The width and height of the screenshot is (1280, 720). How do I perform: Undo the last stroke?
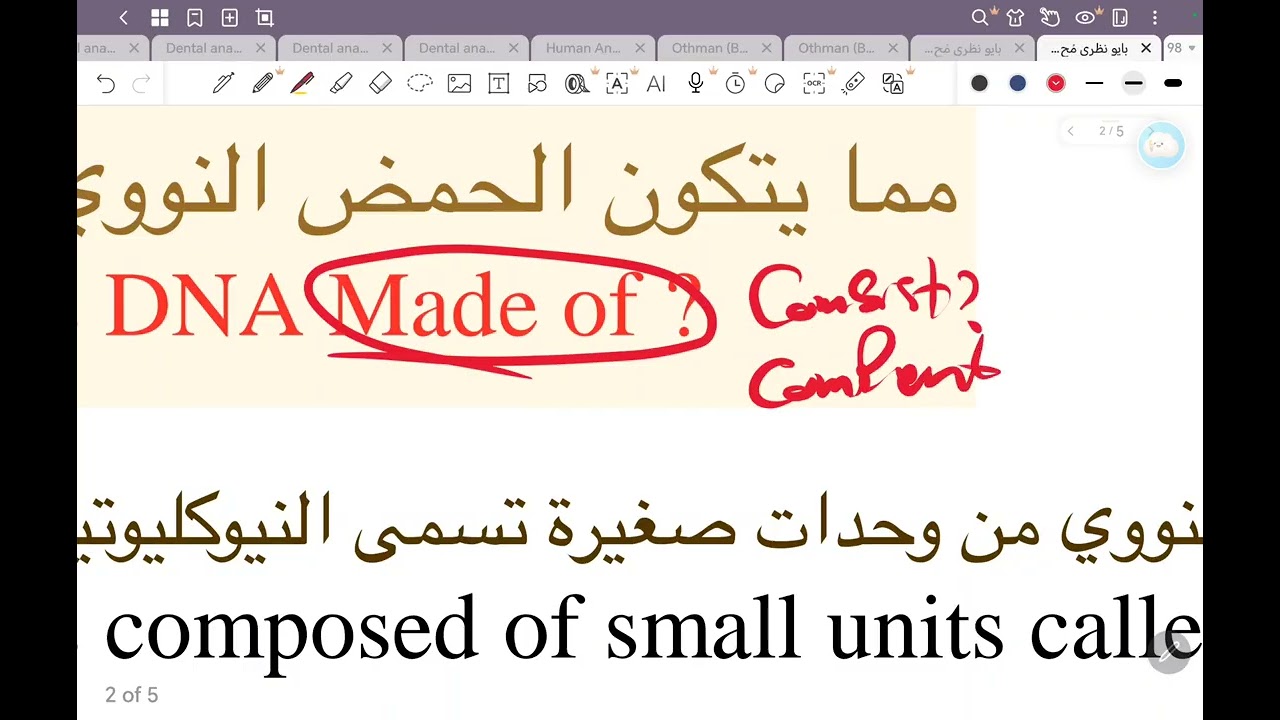106,84
